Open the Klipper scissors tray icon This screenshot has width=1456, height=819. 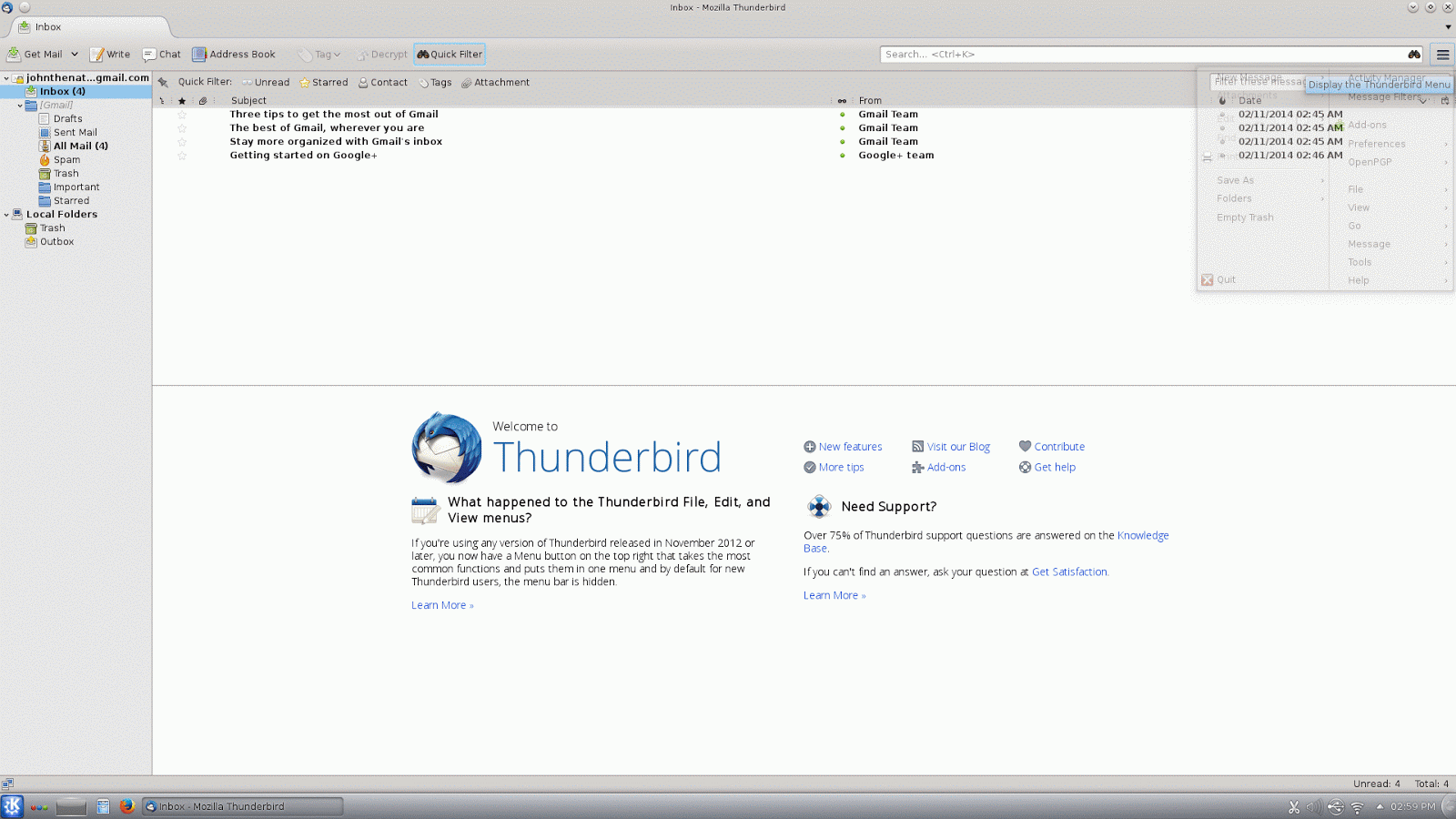click(1294, 807)
